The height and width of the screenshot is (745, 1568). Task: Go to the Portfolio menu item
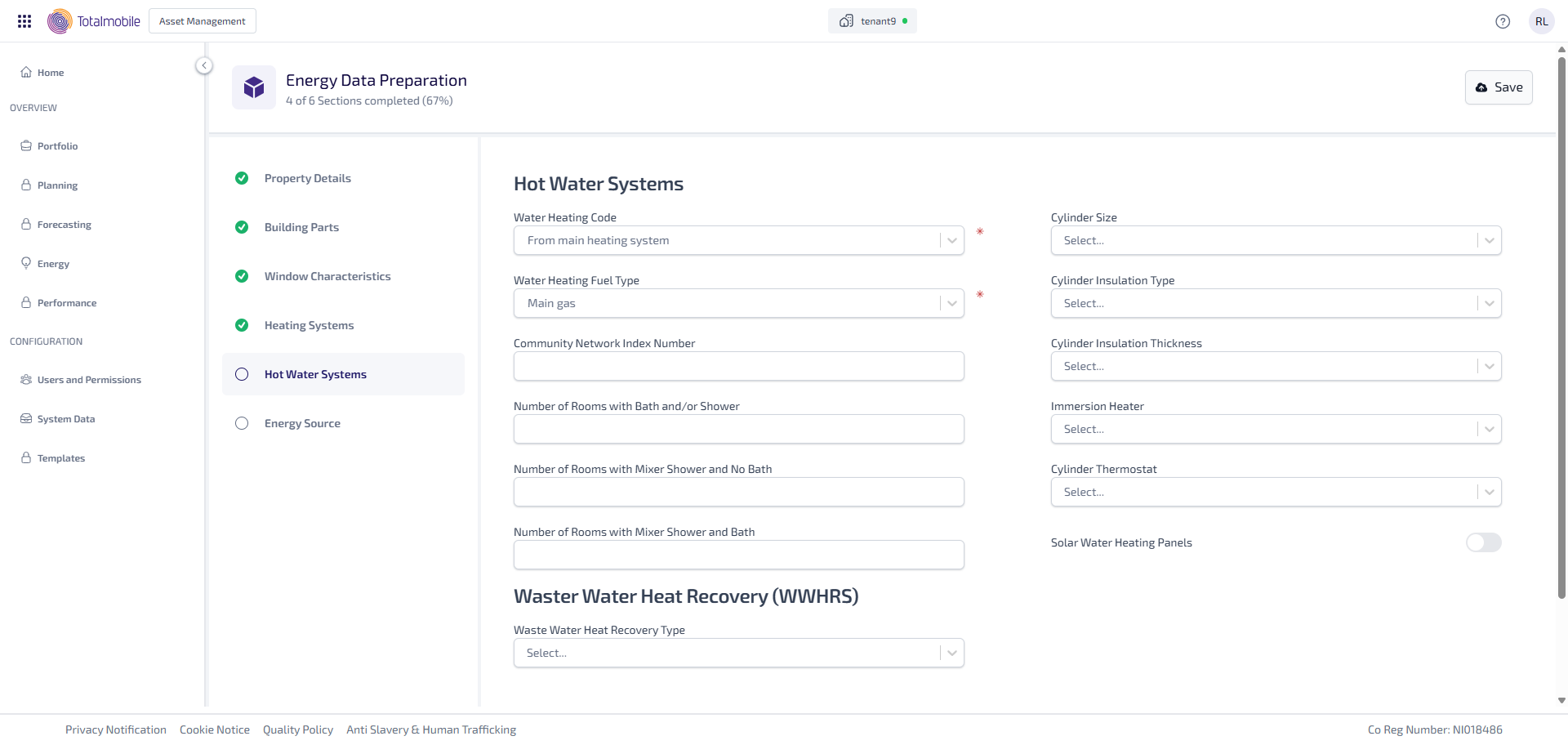tap(57, 146)
